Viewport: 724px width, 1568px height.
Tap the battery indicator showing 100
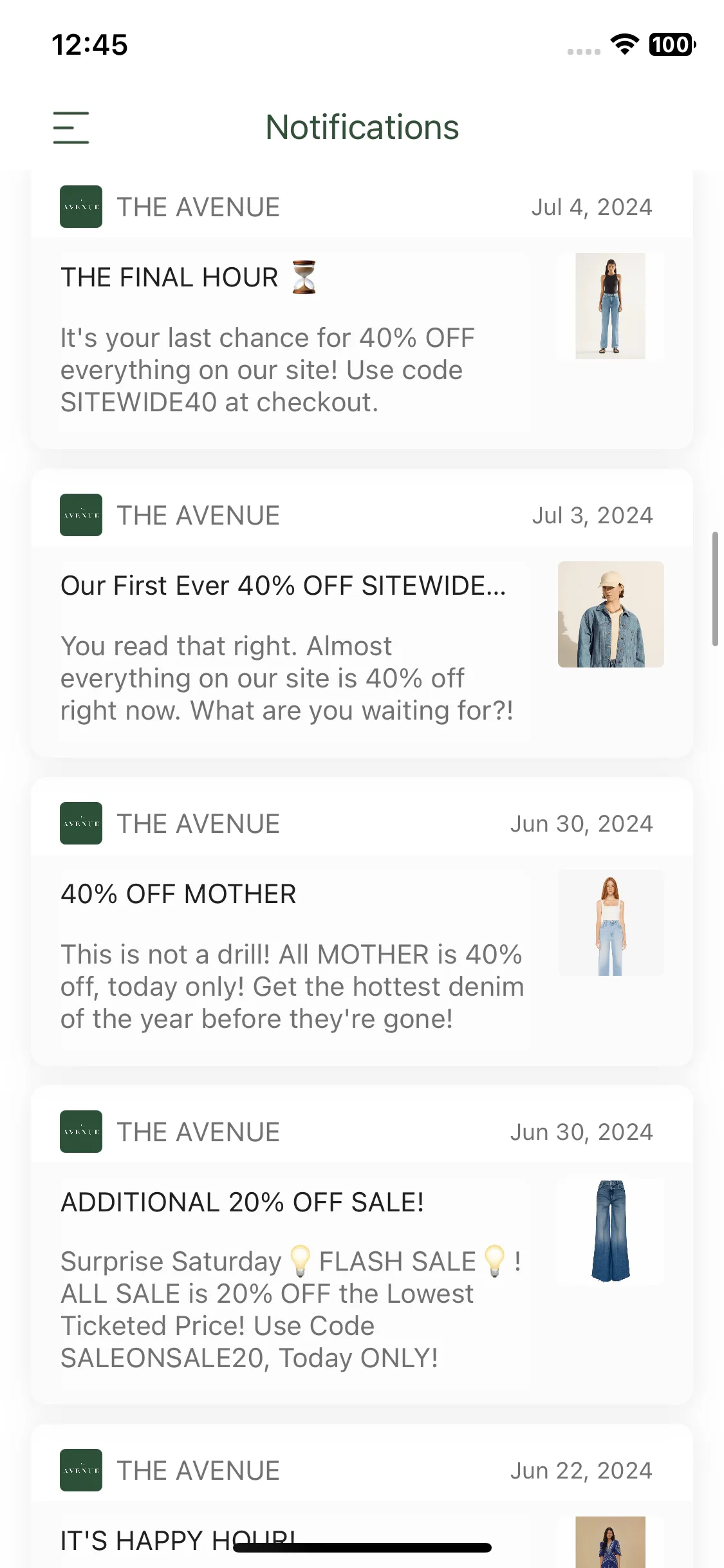(x=673, y=44)
